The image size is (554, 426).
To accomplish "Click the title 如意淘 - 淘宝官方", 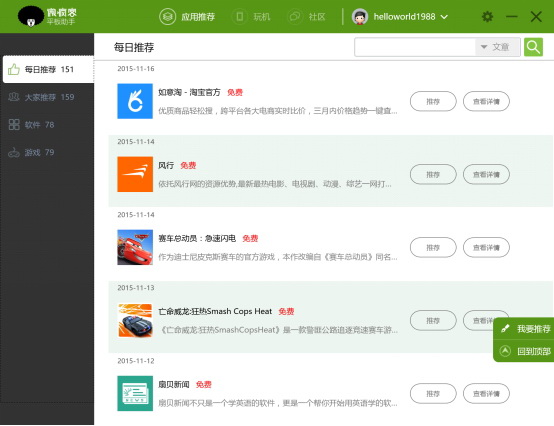I will tap(189, 93).
